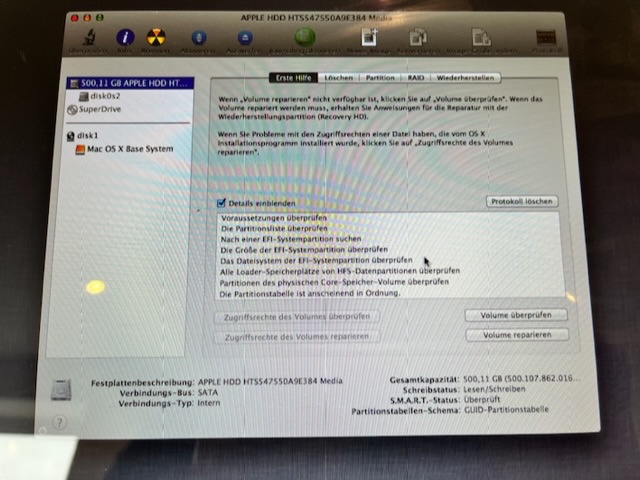Click the Protokoll löschen button
640x480 pixels.
click(522, 201)
